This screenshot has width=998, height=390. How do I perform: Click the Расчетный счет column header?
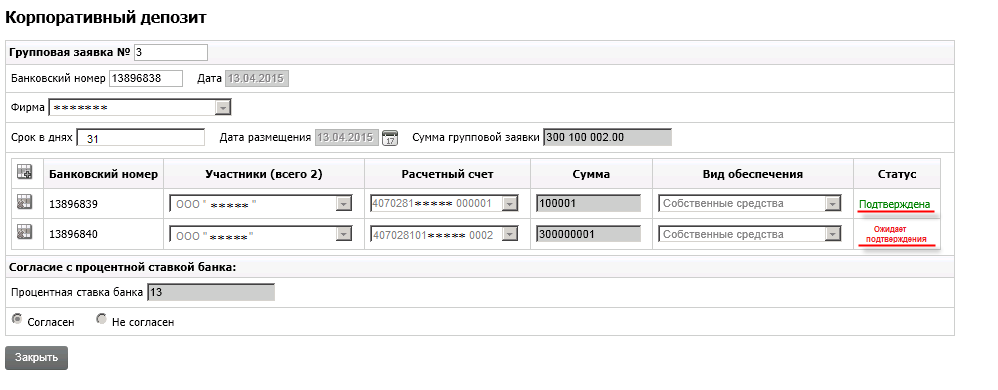coord(447,174)
